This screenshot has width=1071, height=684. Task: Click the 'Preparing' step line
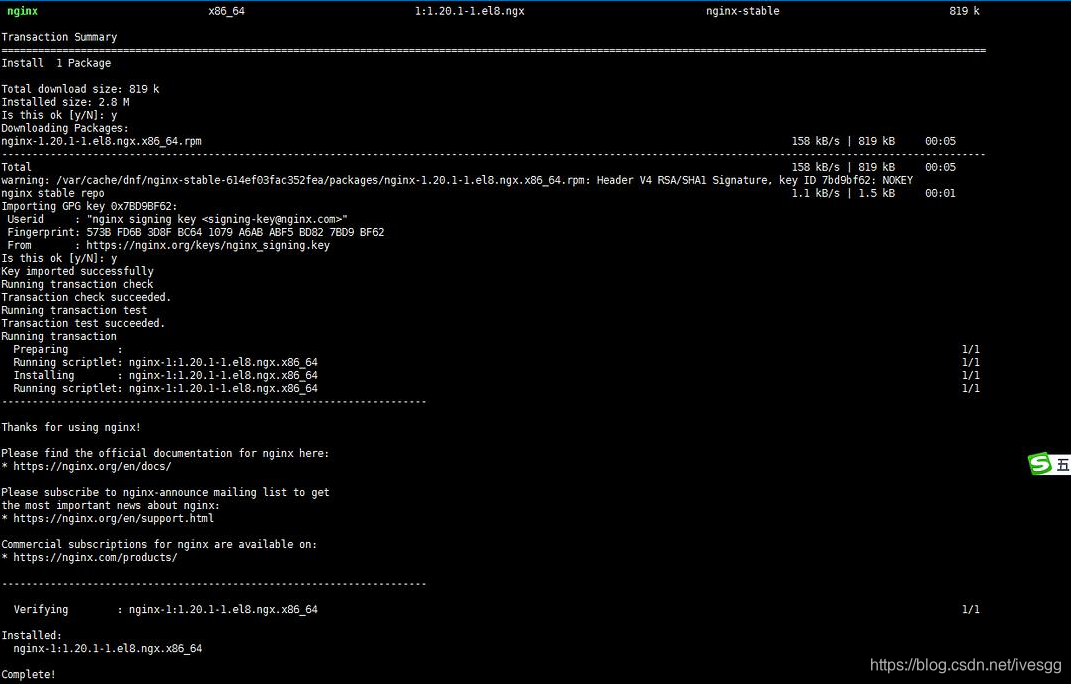click(x=68, y=348)
